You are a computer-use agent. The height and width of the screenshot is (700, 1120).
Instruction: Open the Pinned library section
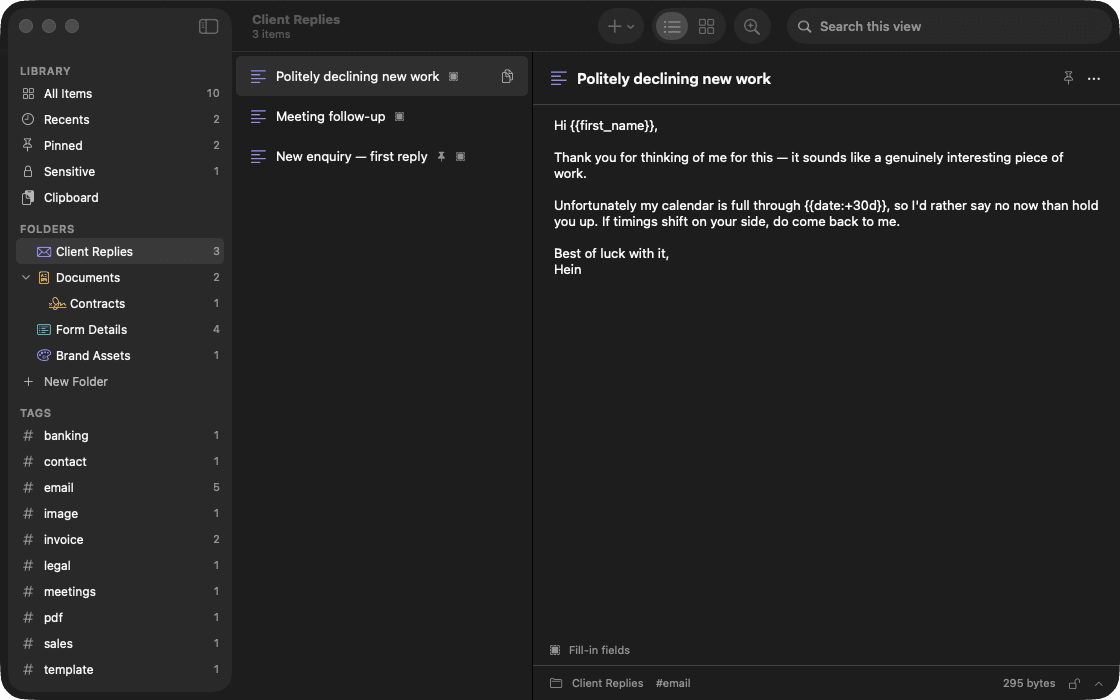[x=120, y=146]
